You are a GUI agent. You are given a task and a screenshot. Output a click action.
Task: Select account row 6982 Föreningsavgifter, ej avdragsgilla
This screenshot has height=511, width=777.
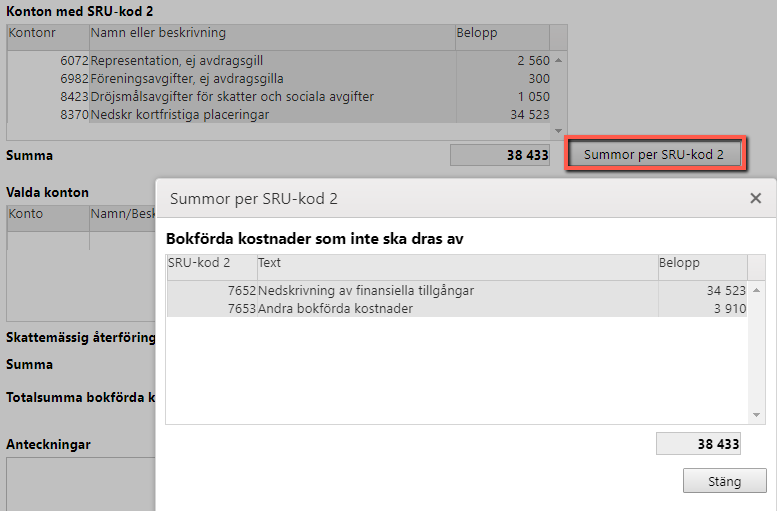pyautogui.click(x=279, y=78)
